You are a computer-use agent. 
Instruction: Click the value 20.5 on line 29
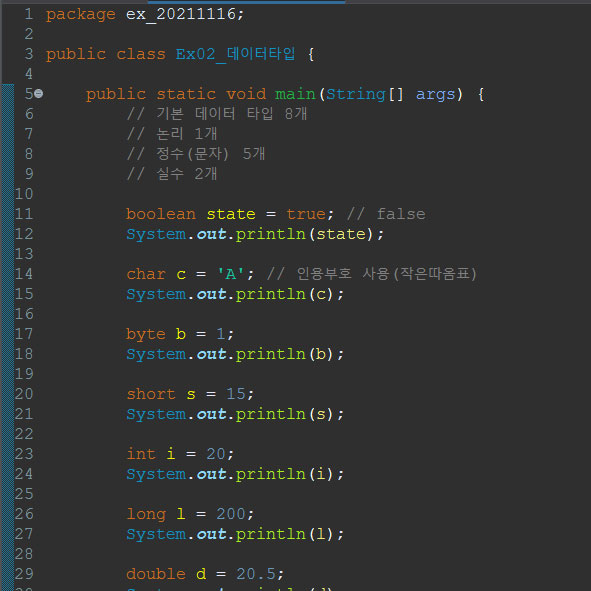[x=256, y=574]
